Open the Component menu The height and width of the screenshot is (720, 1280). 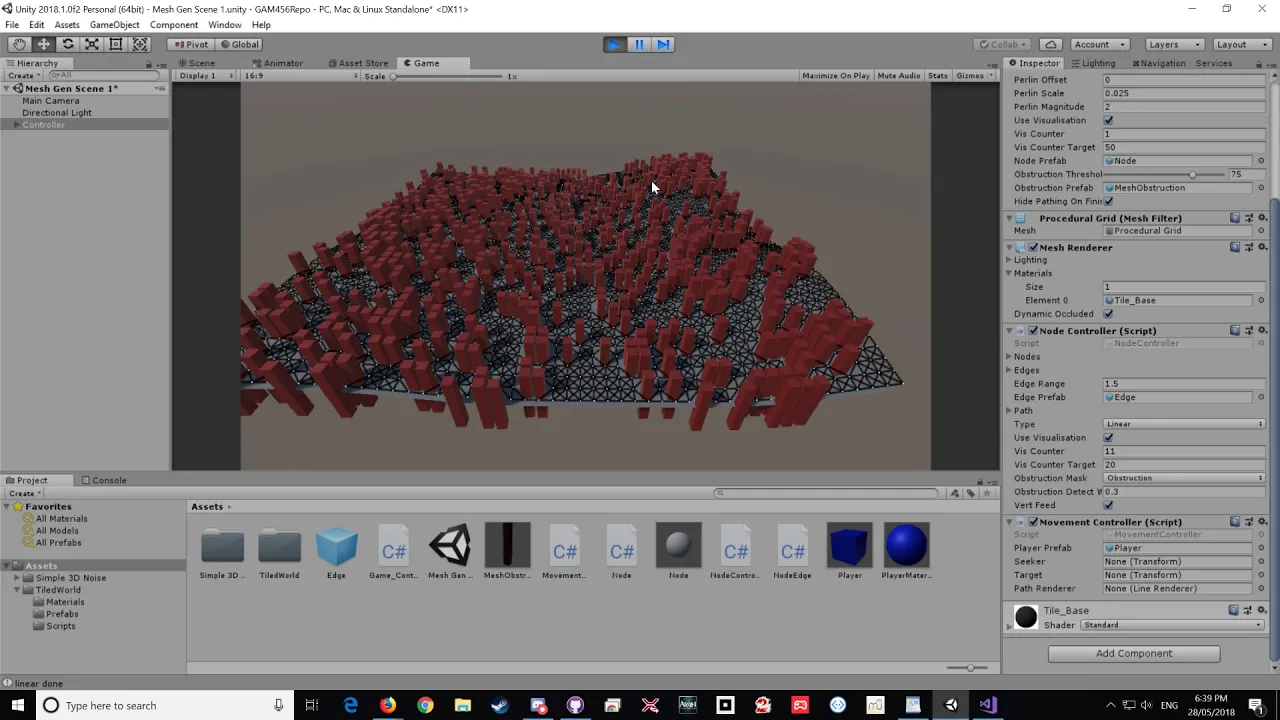point(174,25)
